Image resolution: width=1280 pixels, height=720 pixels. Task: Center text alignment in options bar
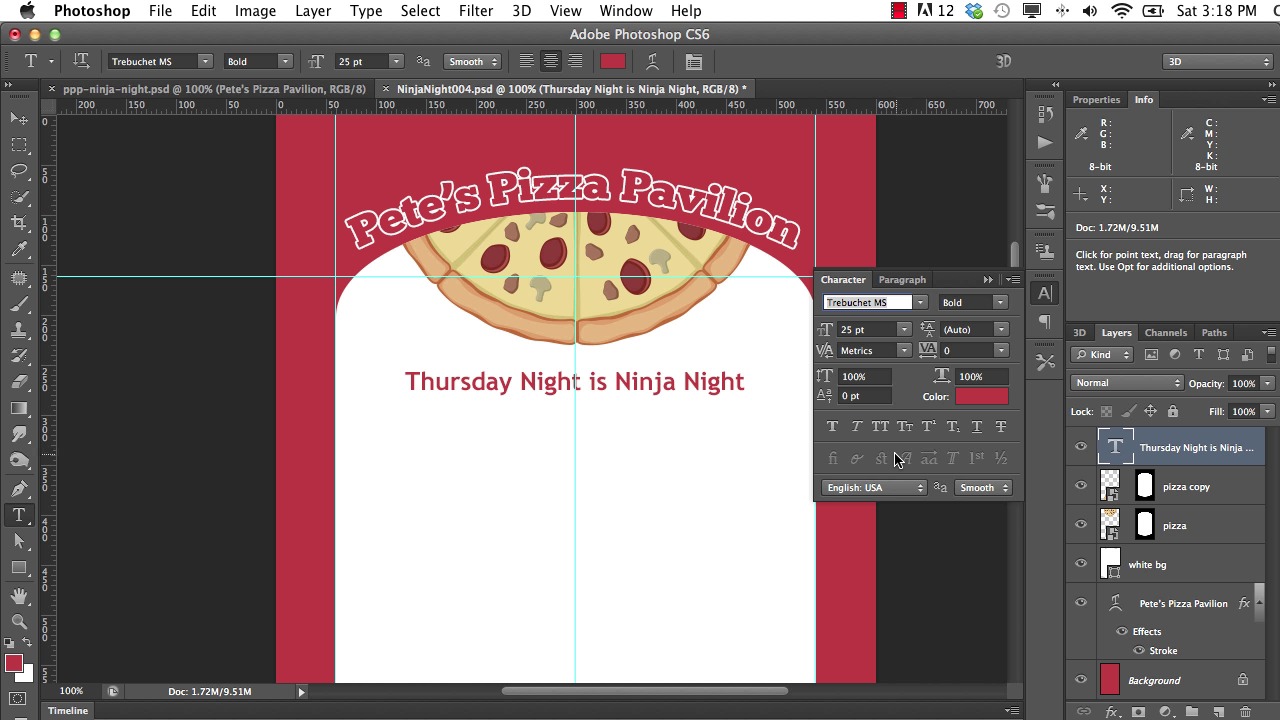(x=550, y=62)
